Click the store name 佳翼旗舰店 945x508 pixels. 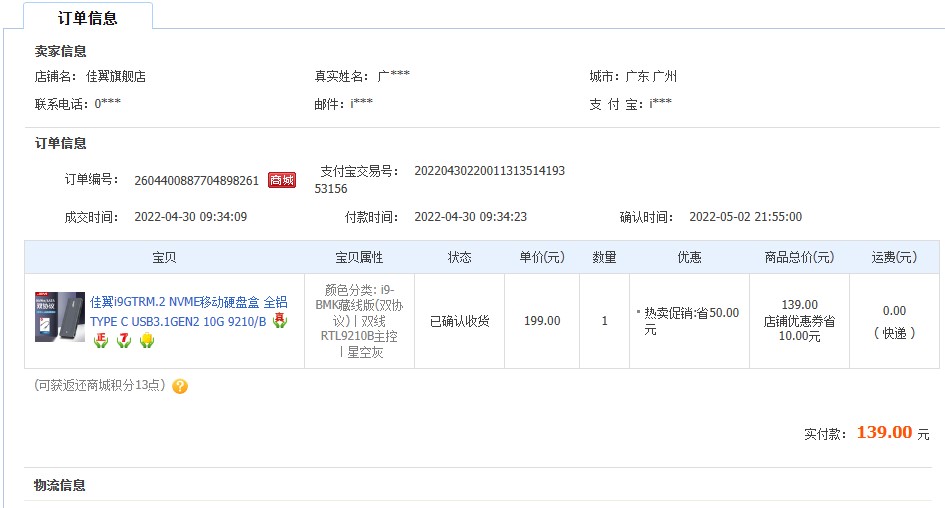pyautogui.click(x=116, y=77)
